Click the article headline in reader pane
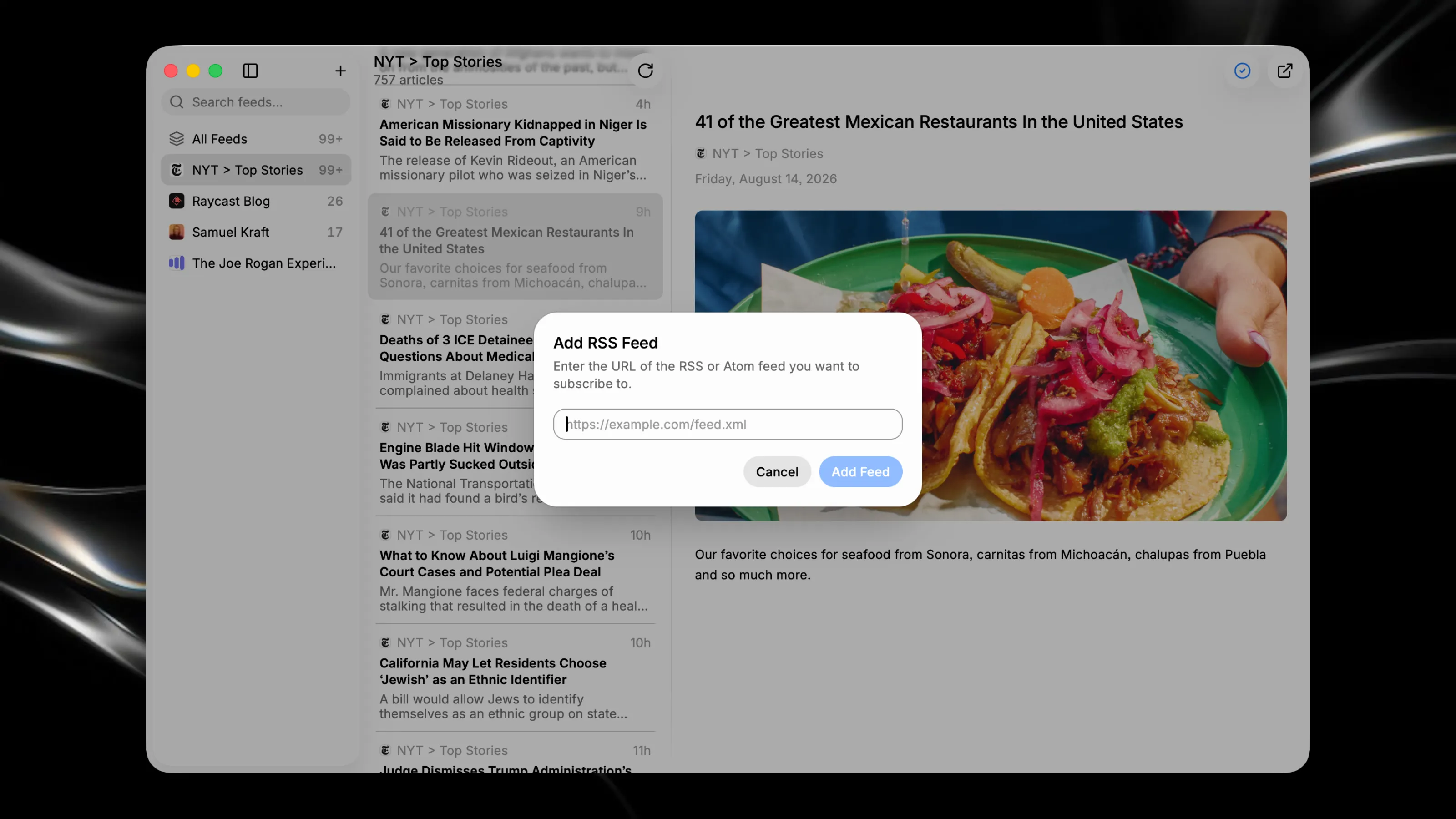The height and width of the screenshot is (819, 1456). (938, 121)
